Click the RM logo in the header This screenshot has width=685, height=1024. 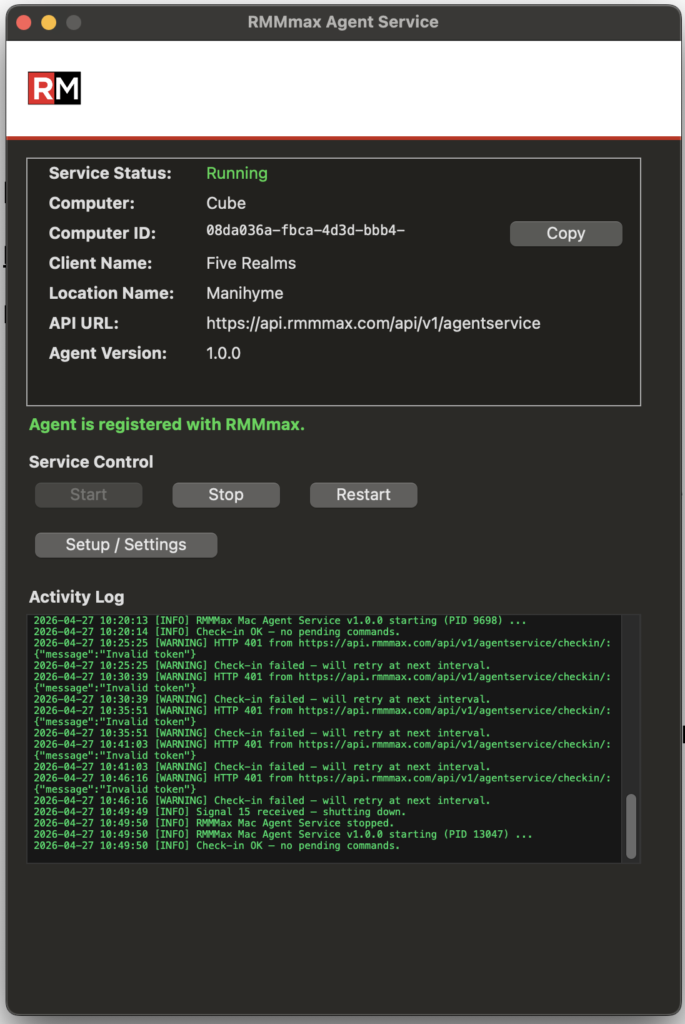click(54, 88)
